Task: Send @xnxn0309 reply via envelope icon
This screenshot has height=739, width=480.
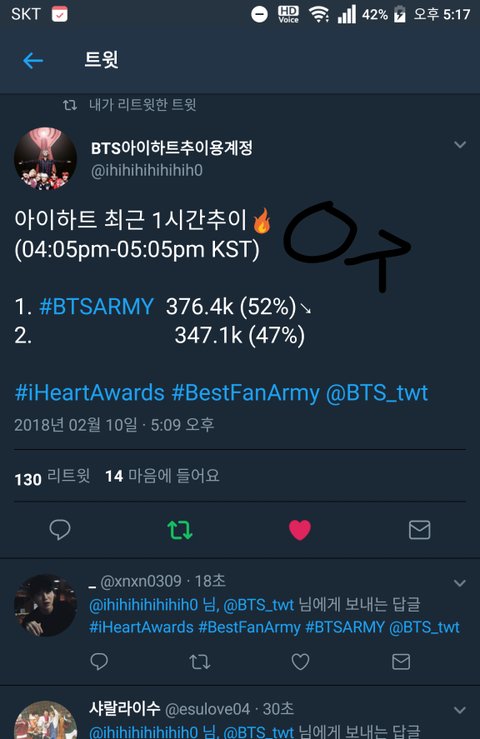Action: 401,662
